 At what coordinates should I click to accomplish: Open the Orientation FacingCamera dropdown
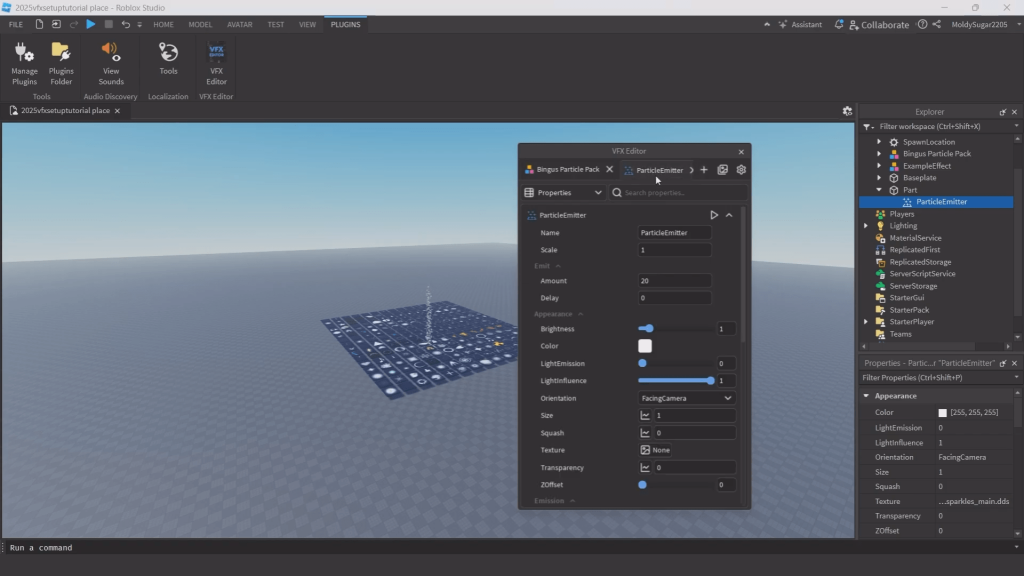(x=686, y=398)
